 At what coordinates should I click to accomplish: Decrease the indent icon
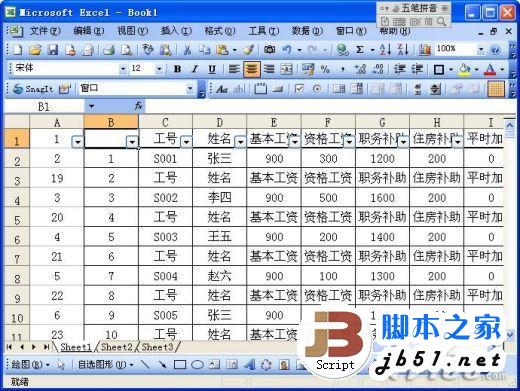(399, 69)
